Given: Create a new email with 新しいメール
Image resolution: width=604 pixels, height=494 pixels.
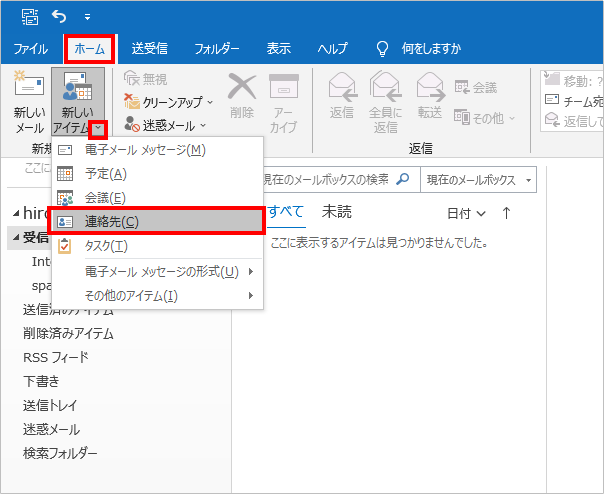Looking at the screenshot, I should click(29, 102).
